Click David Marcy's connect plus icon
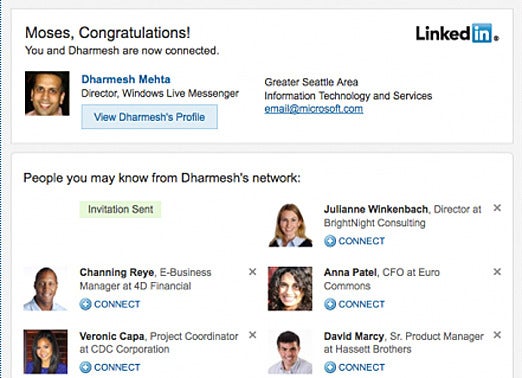The height and width of the screenshot is (378, 522). (330, 367)
